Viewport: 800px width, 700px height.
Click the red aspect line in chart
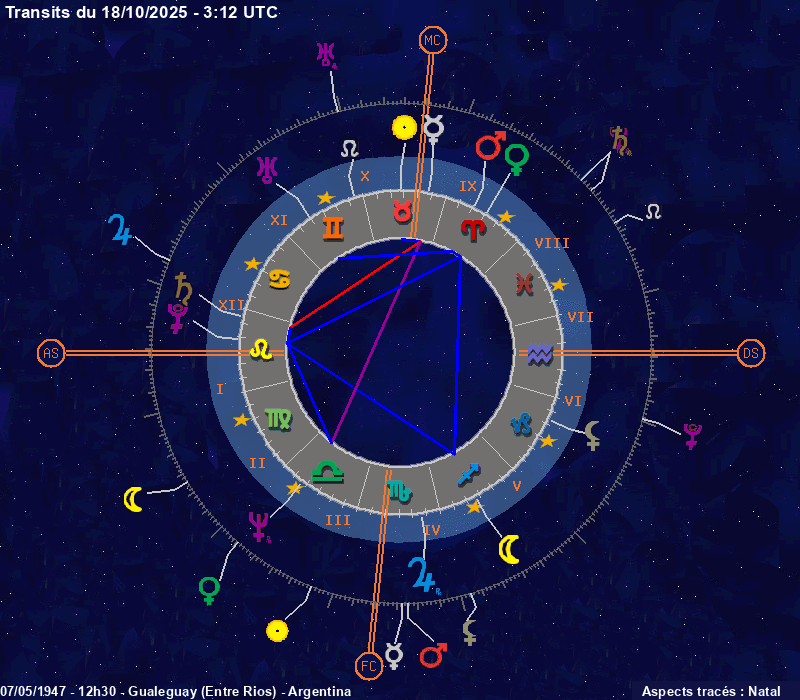tap(350, 286)
